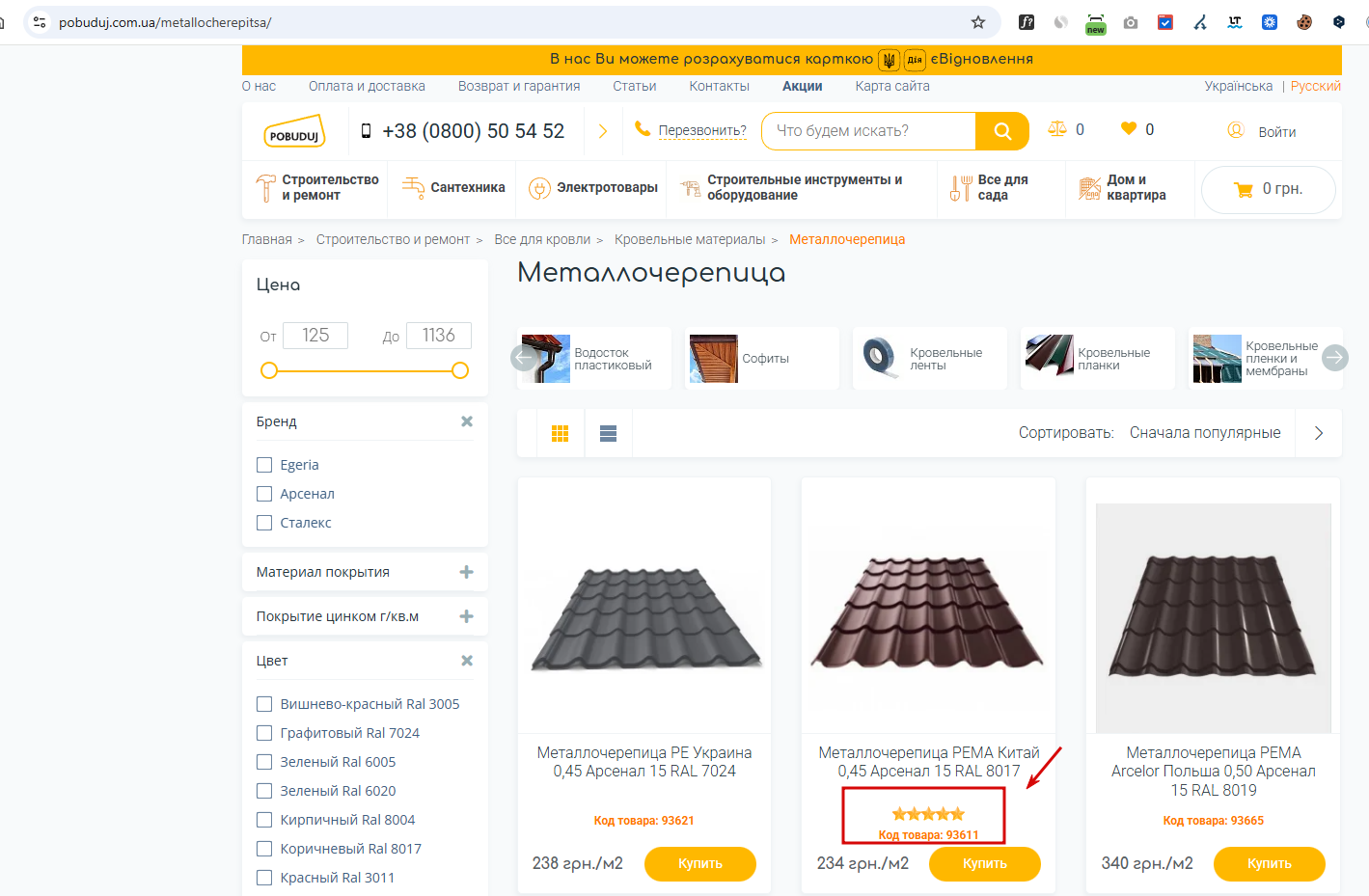The image size is (1369, 896).
Task: Clear the Цвет filter with X
Action: tap(467, 661)
